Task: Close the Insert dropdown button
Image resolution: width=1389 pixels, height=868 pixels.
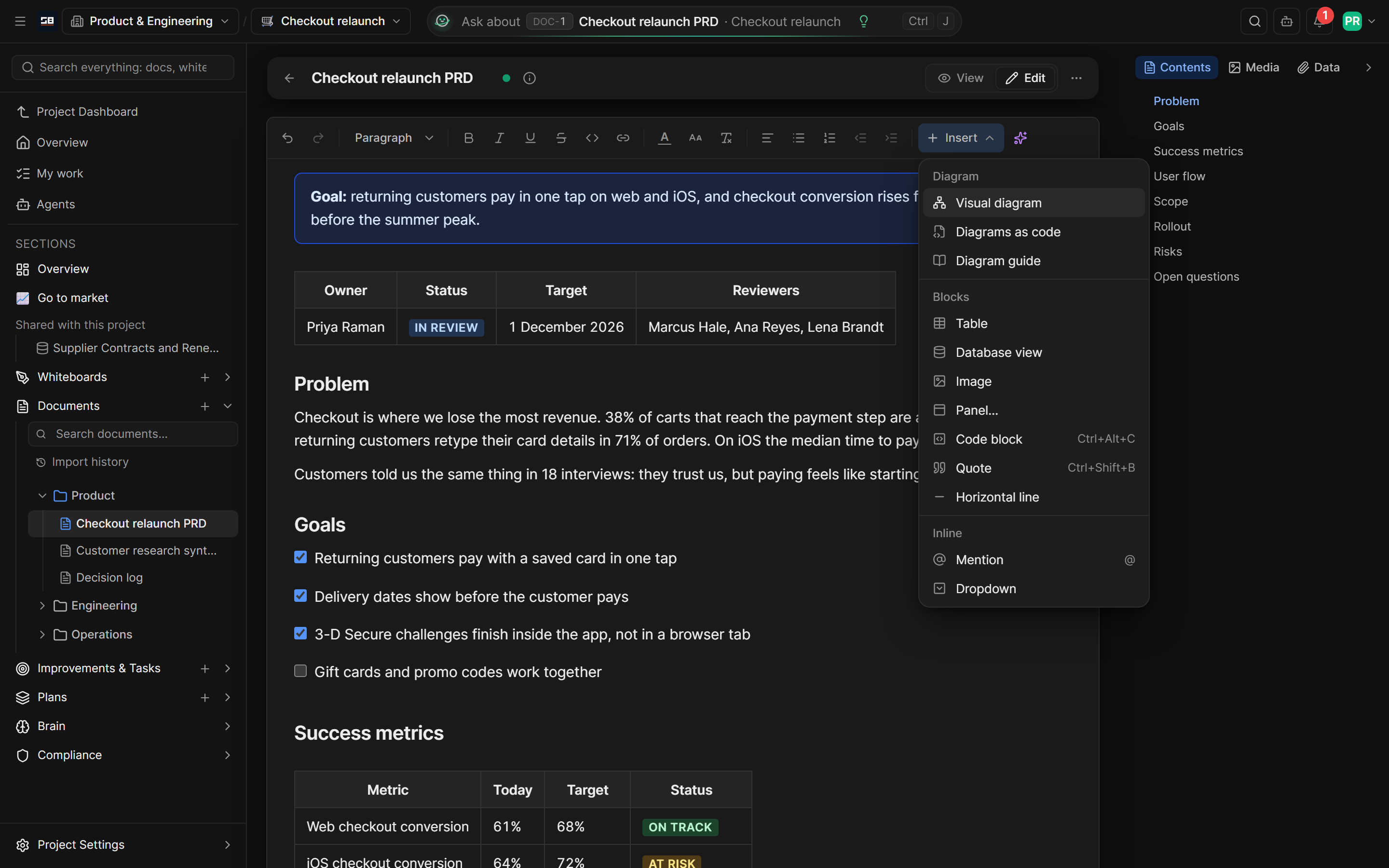Action: click(x=961, y=138)
